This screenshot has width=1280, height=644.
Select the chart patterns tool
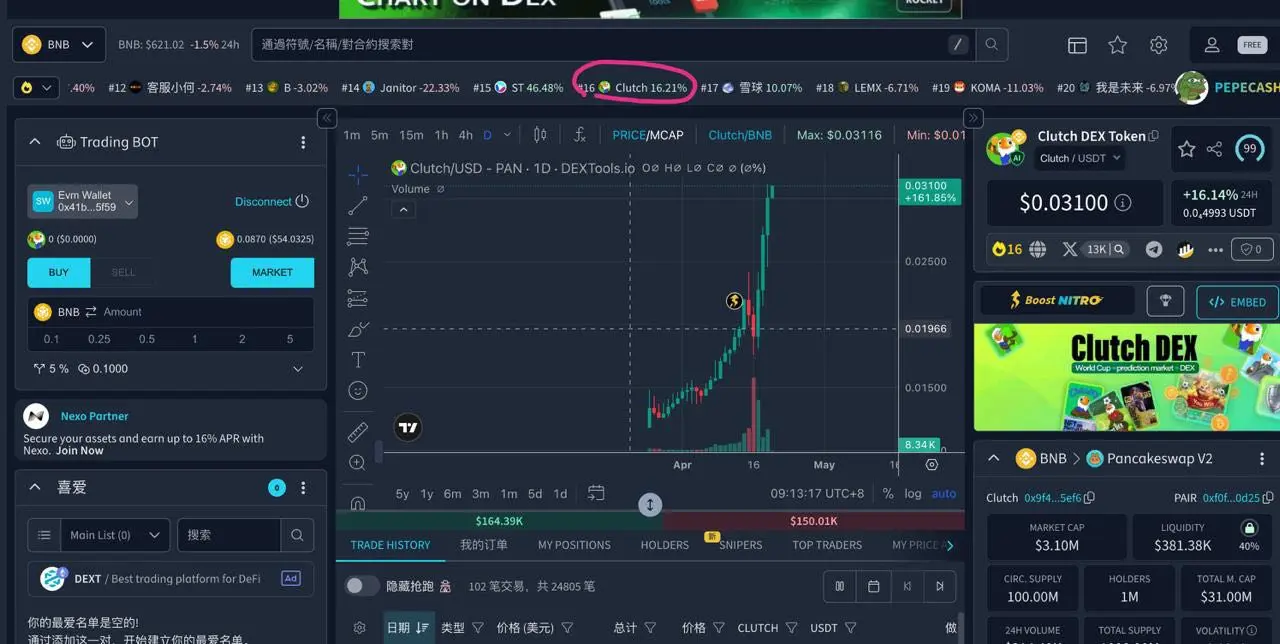[358, 267]
